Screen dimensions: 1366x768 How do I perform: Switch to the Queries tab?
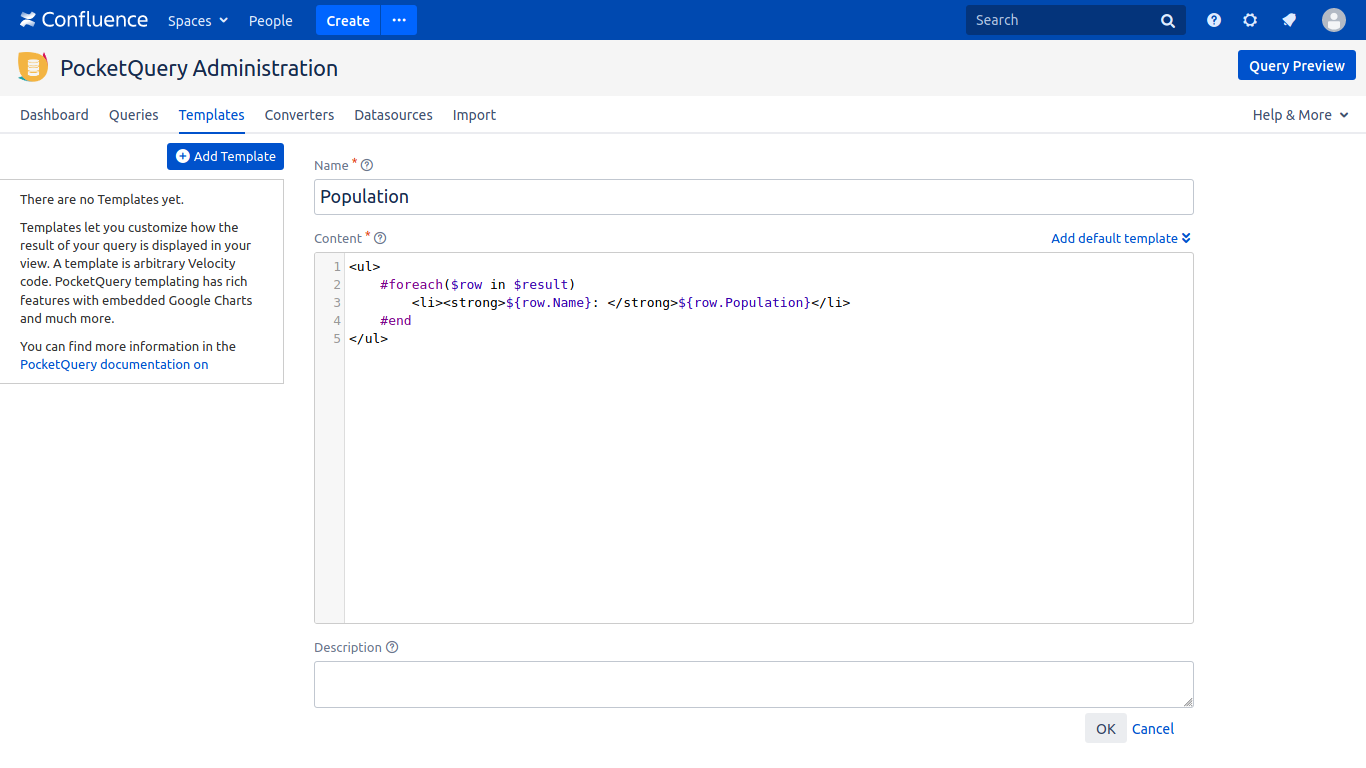134,115
